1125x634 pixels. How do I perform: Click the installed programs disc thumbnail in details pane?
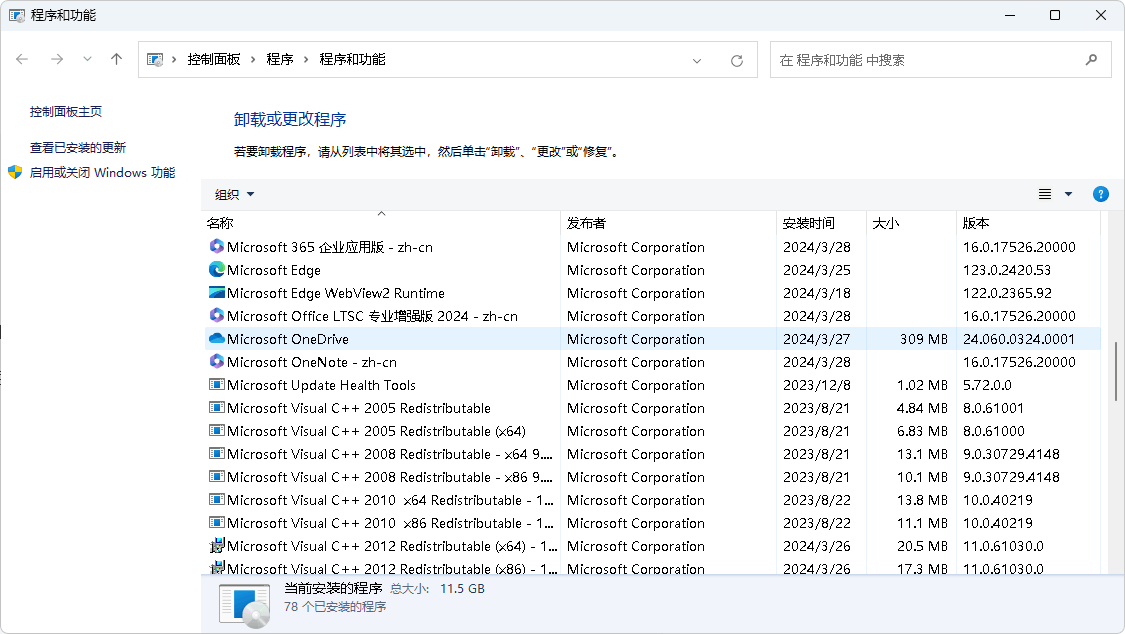click(x=245, y=606)
